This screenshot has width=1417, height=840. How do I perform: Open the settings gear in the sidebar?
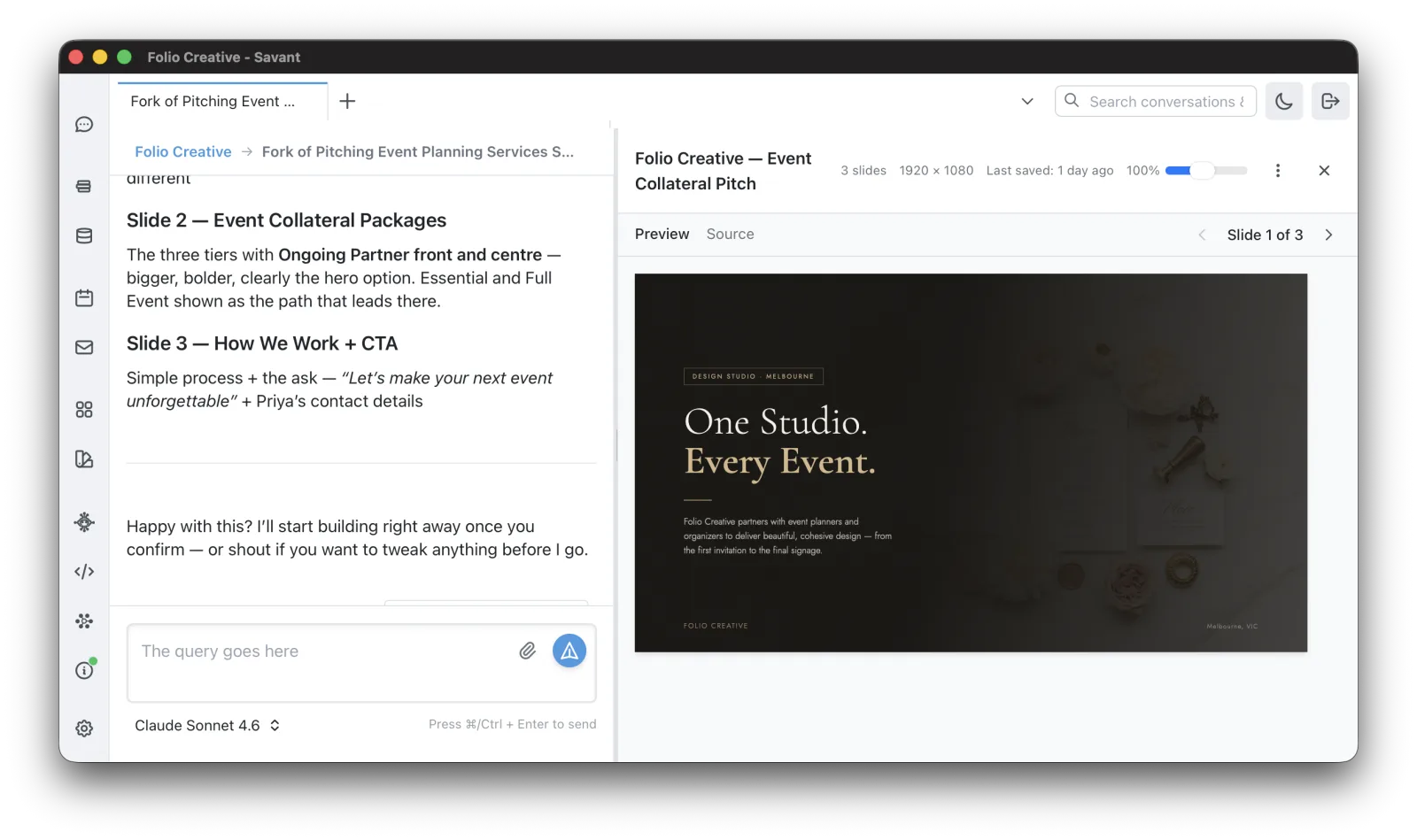point(84,728)
